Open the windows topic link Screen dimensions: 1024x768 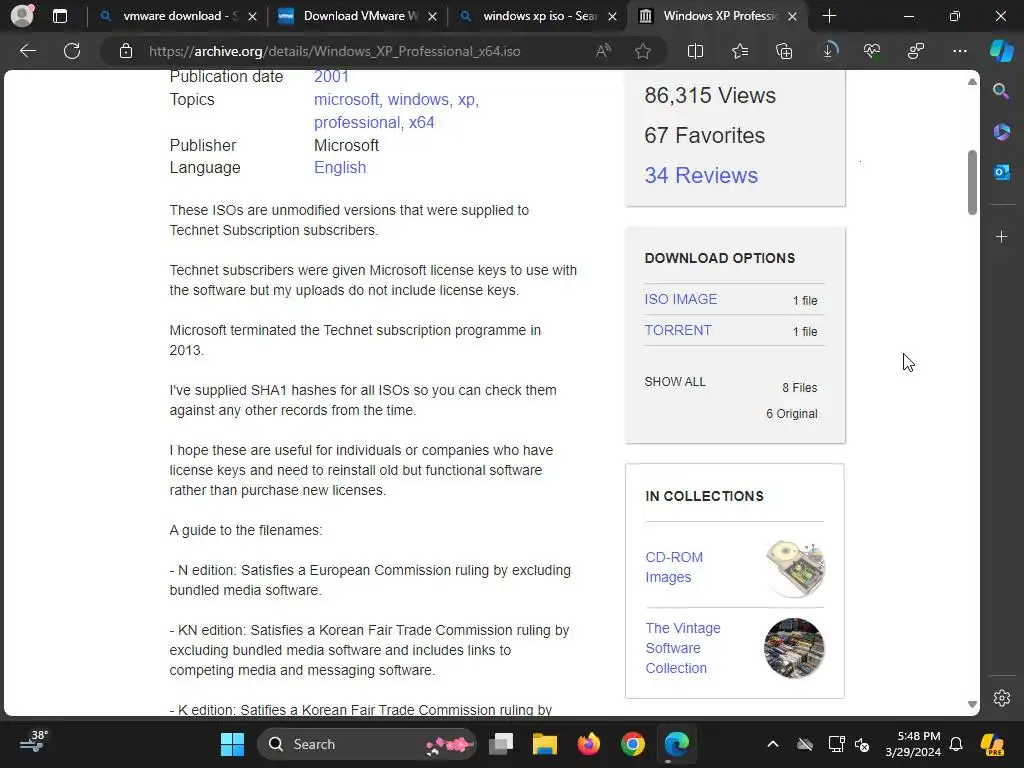(419, 99)
